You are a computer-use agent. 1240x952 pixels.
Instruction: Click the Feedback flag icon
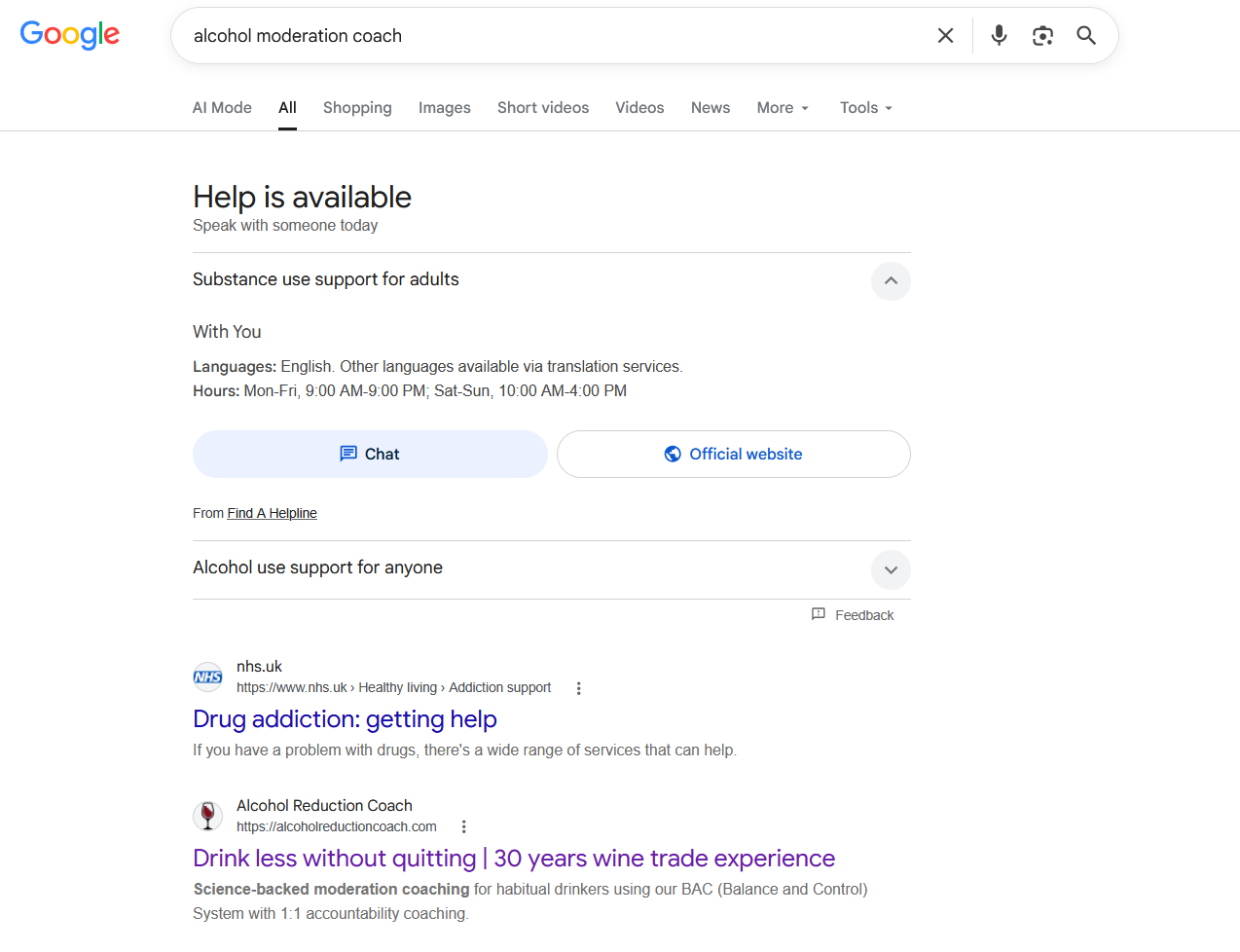pyautogui.click(x=819, y=614)
